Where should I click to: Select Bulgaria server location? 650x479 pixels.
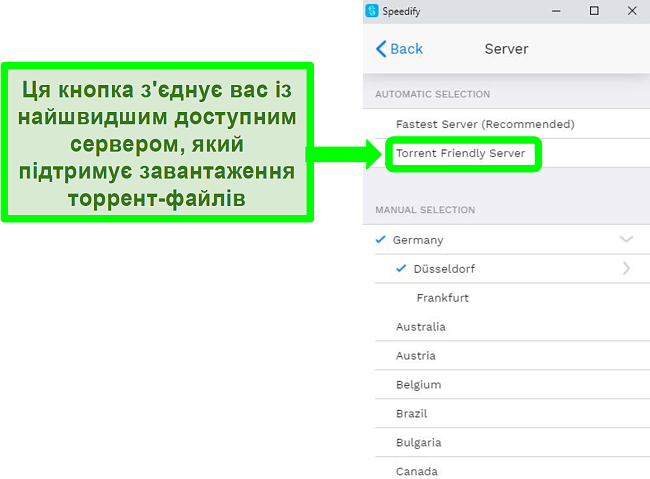tap(512, 443)
